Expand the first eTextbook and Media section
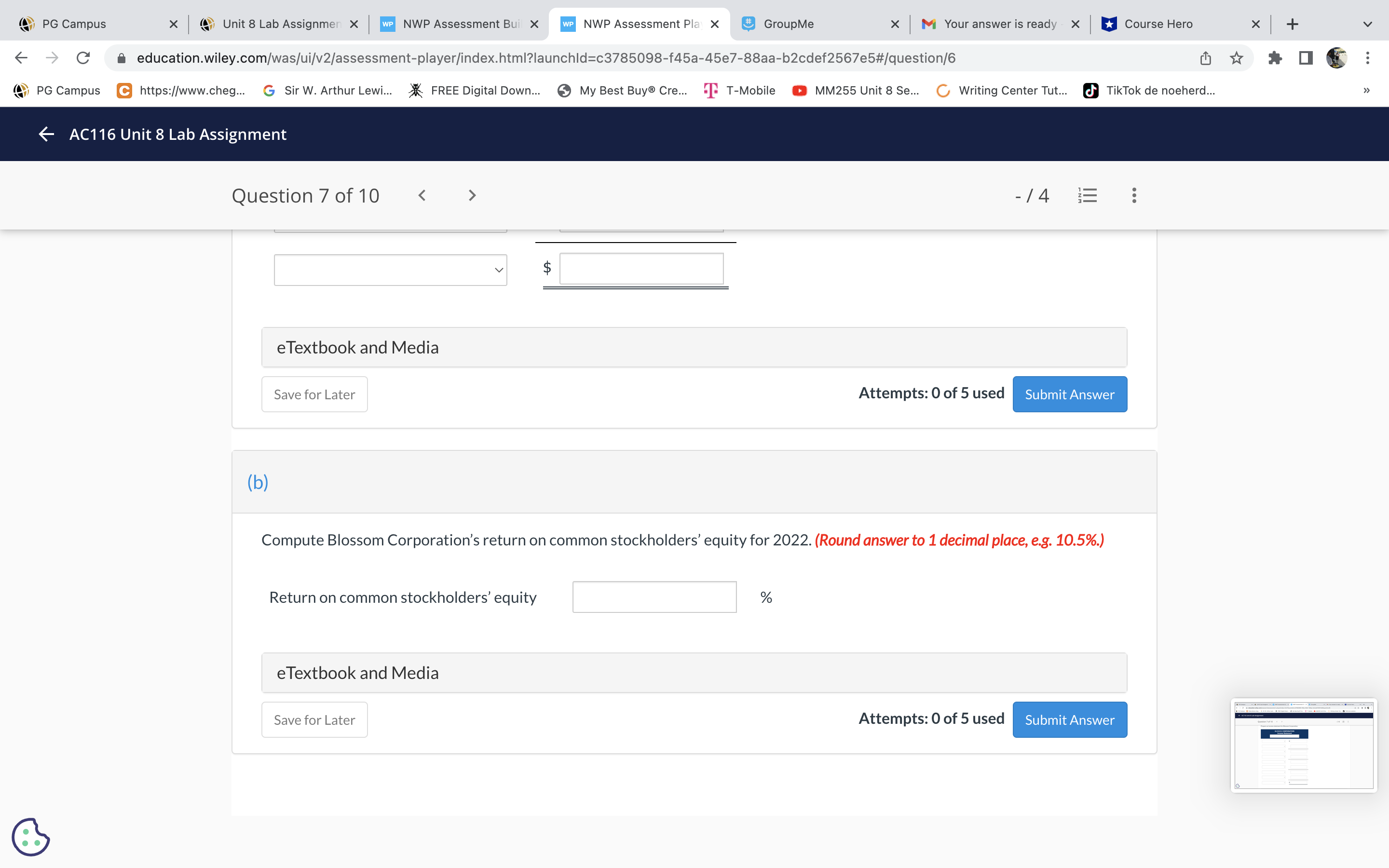Screen dimensions: 1389x868 coord(694,347)
